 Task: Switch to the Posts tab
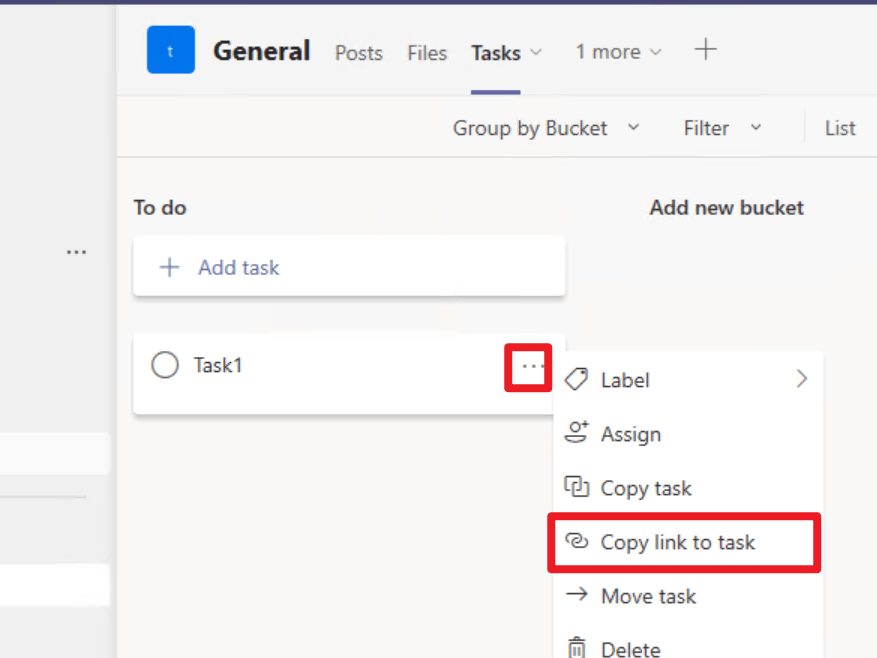[x=359, y=53]
